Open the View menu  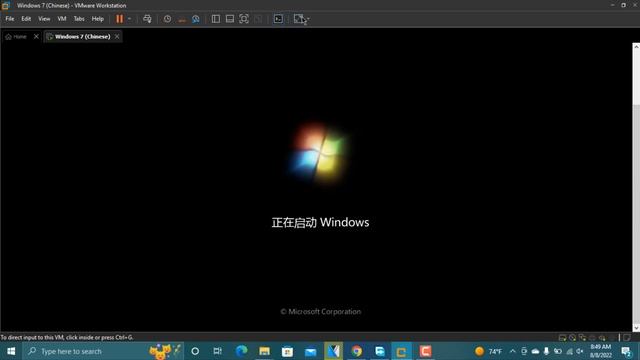coord(44,19)
